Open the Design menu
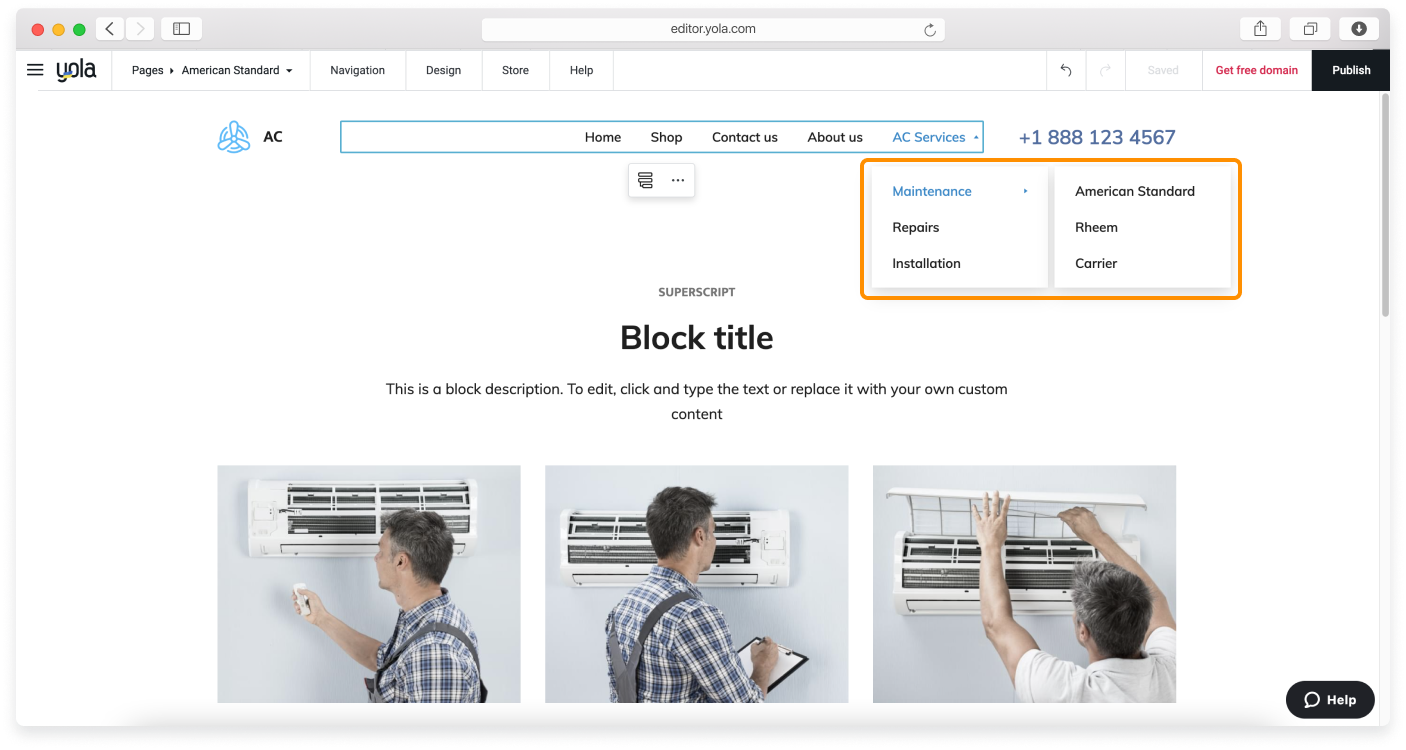This screenshot has height=750, width=1406. click(x=443, y=70)
